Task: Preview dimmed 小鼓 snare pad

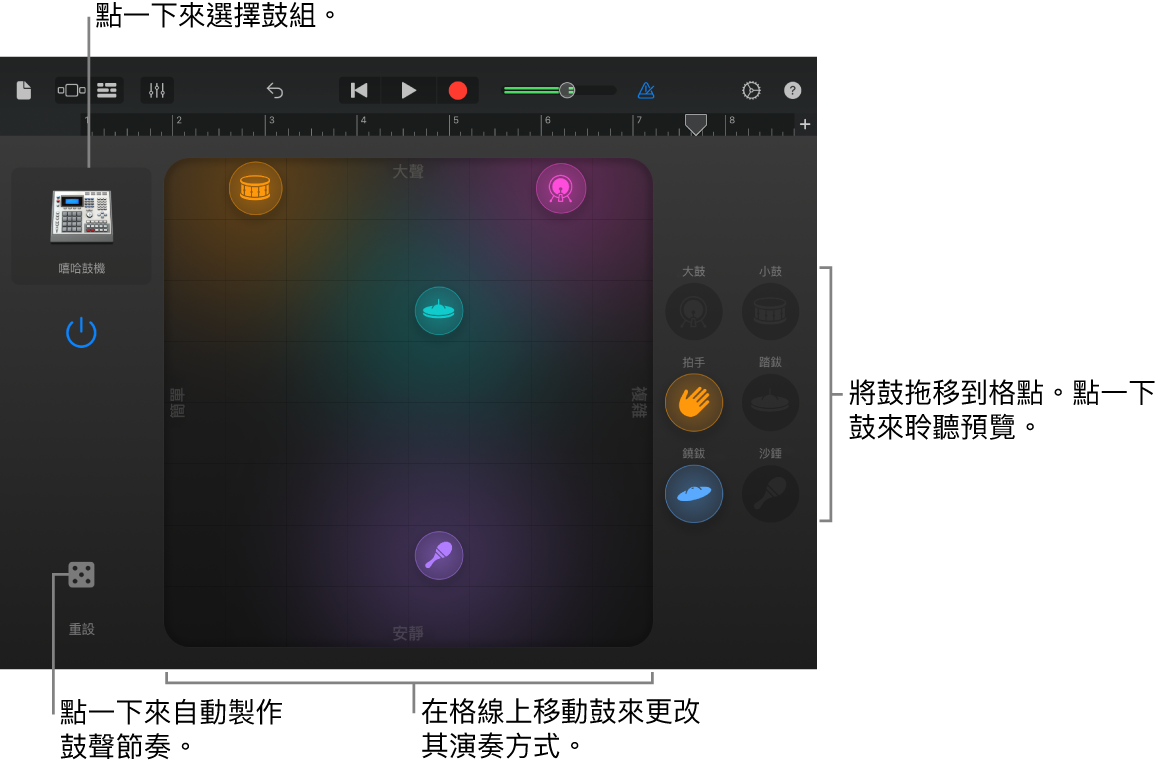Action: 770,311
